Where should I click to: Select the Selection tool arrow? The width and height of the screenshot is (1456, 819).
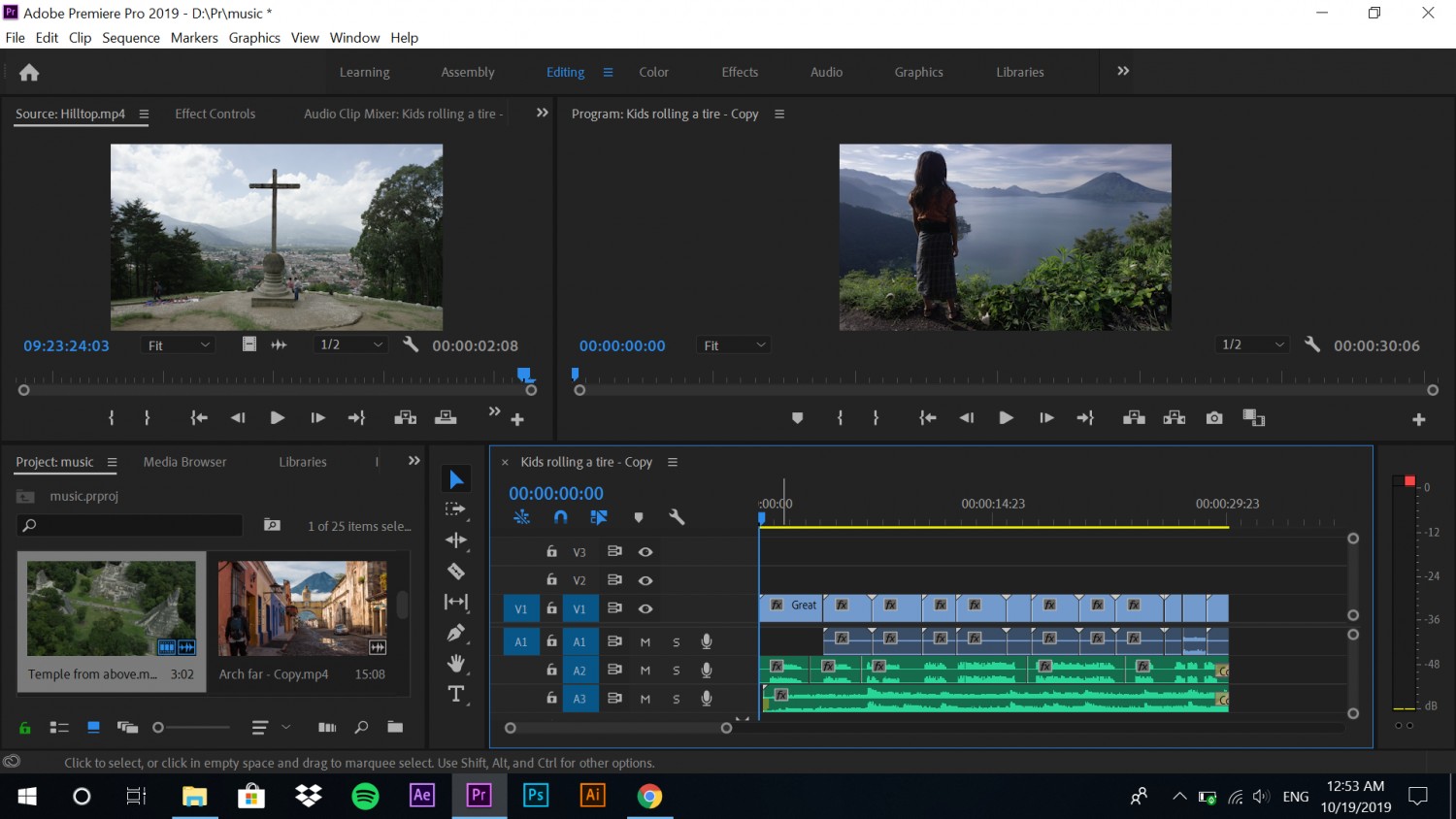point(456,479)
